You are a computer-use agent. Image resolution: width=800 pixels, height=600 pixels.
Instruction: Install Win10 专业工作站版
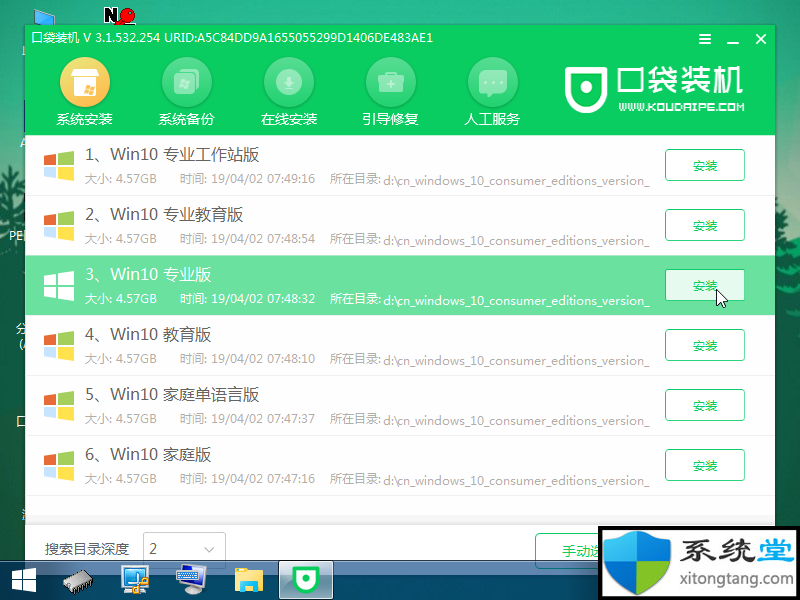(x=705, y=165)
